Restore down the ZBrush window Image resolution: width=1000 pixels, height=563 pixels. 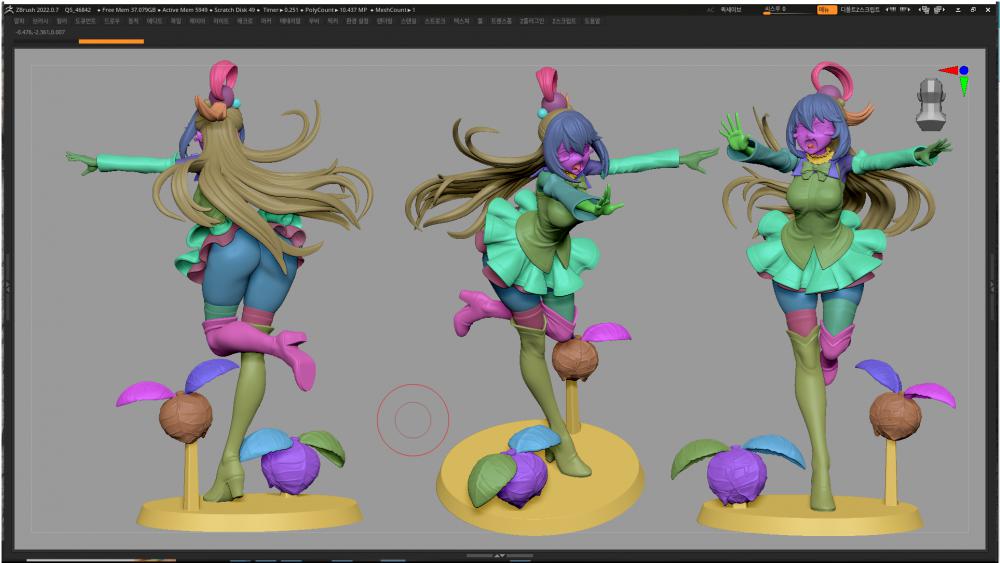(x=973, y=10)
